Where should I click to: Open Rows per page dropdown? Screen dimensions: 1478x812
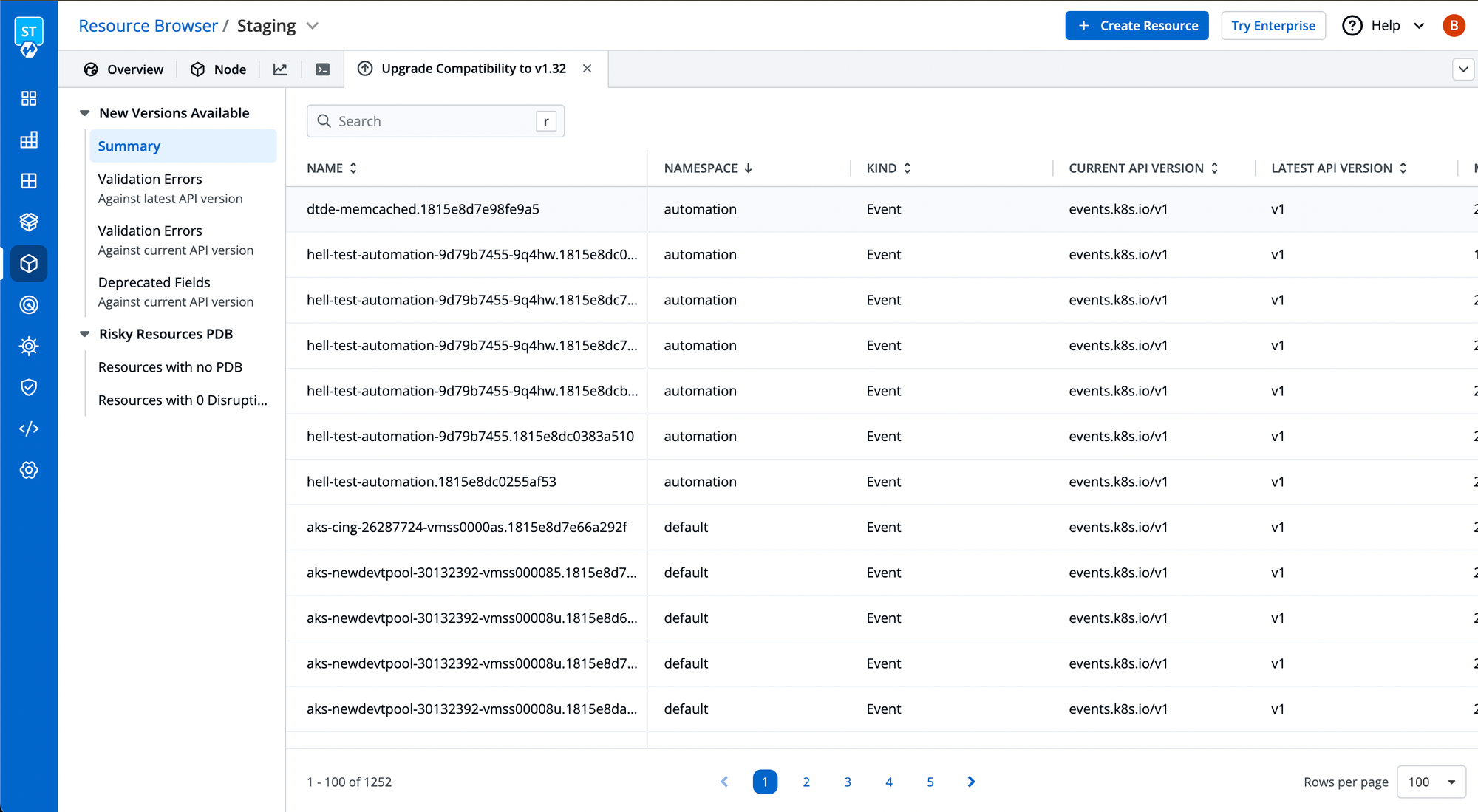click(1431, 782)
